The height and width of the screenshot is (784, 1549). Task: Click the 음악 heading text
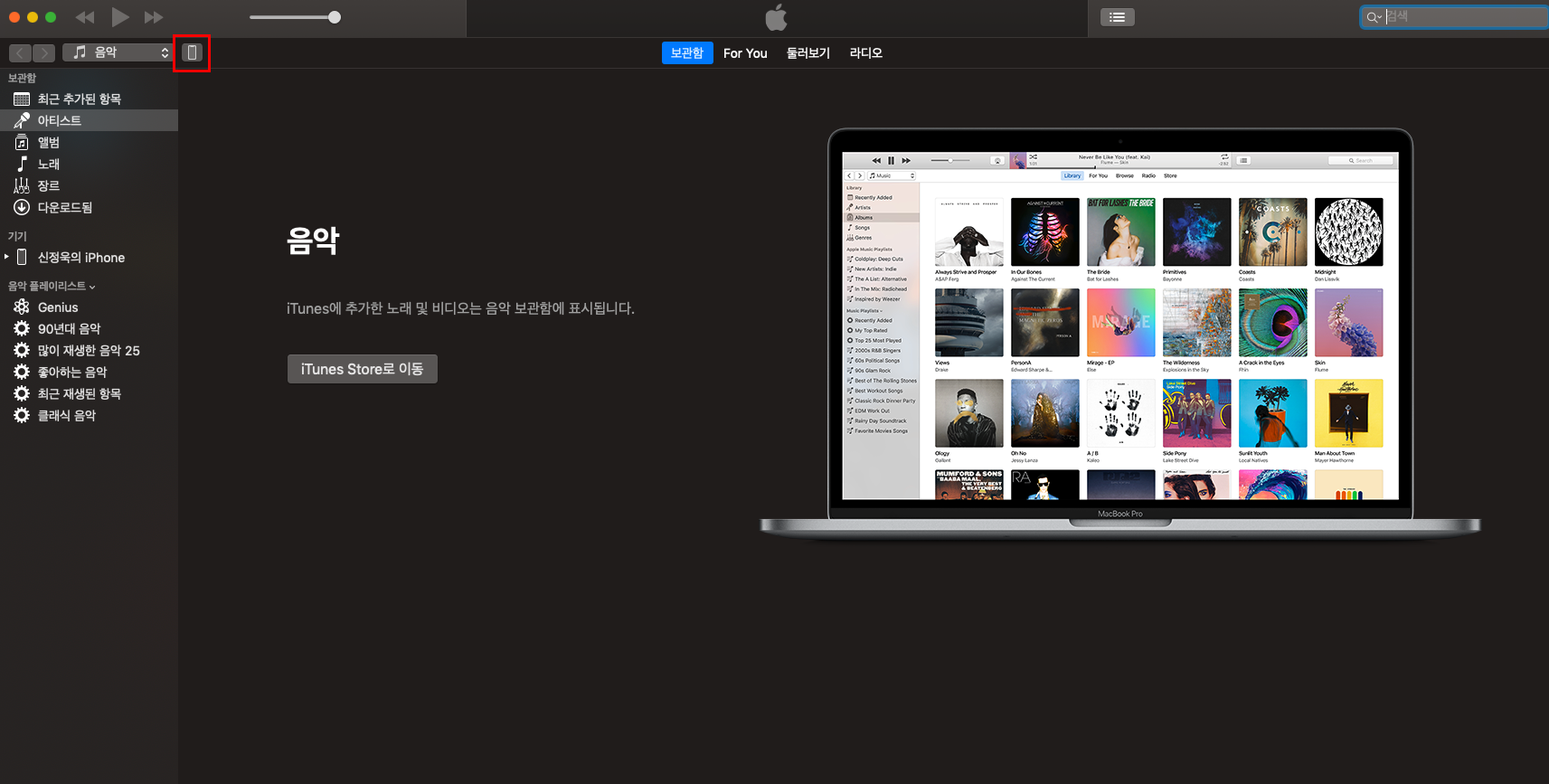point(313,241)
